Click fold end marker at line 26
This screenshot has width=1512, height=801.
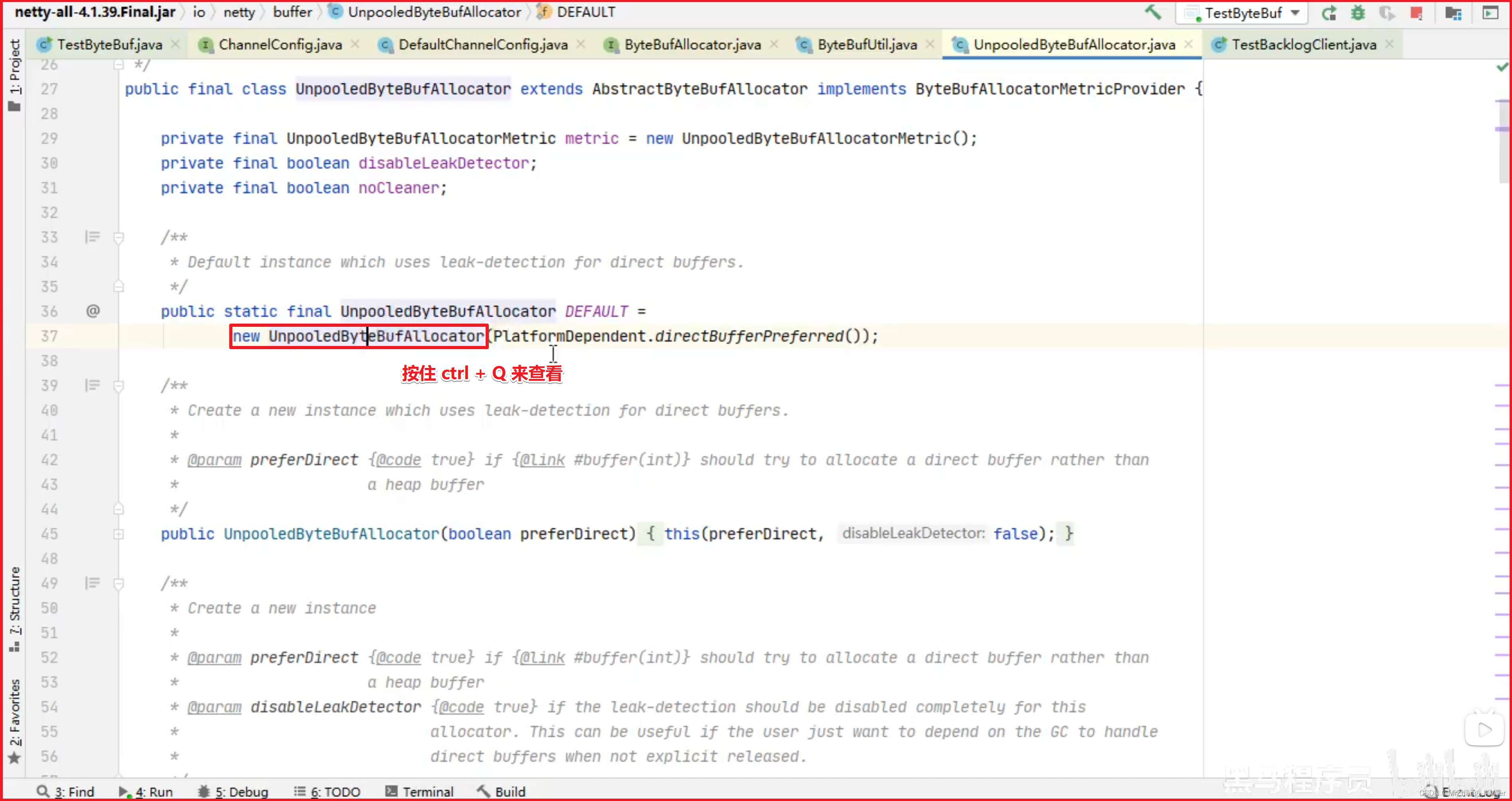click(119, 64)
